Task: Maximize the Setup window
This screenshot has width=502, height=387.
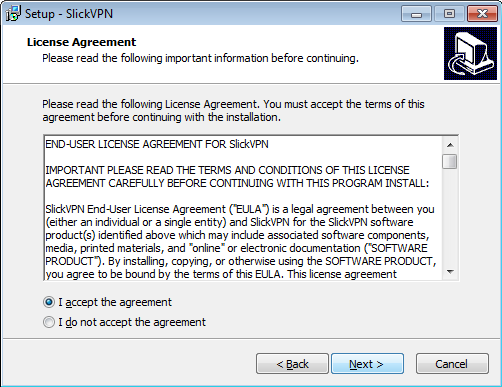Action: tap(449, 14)
